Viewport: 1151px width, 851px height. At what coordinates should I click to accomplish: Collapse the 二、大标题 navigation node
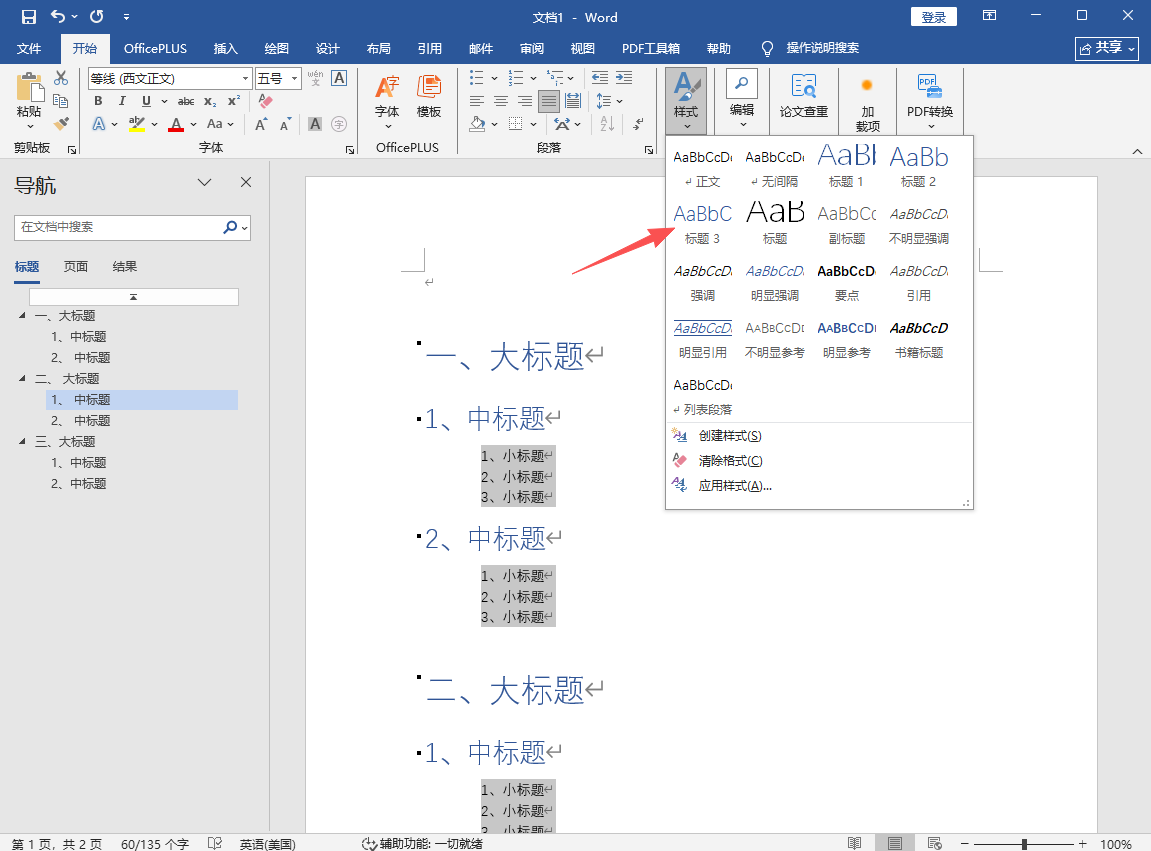pos(23,379)
